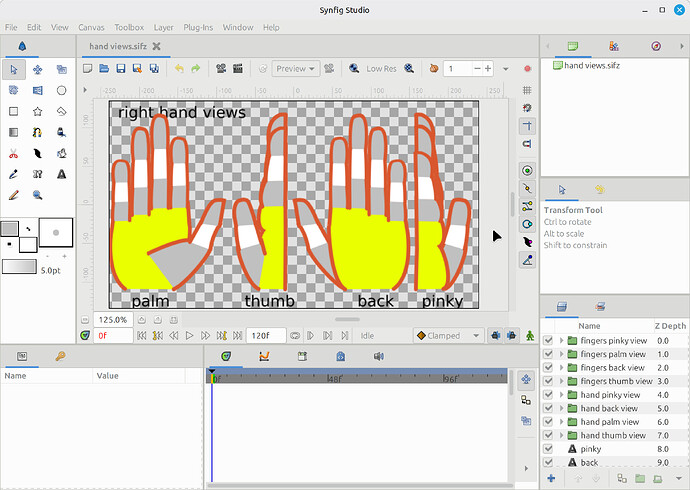Select the Spline tool
Screen dimensions: 690x490
[x=37, y=132]
